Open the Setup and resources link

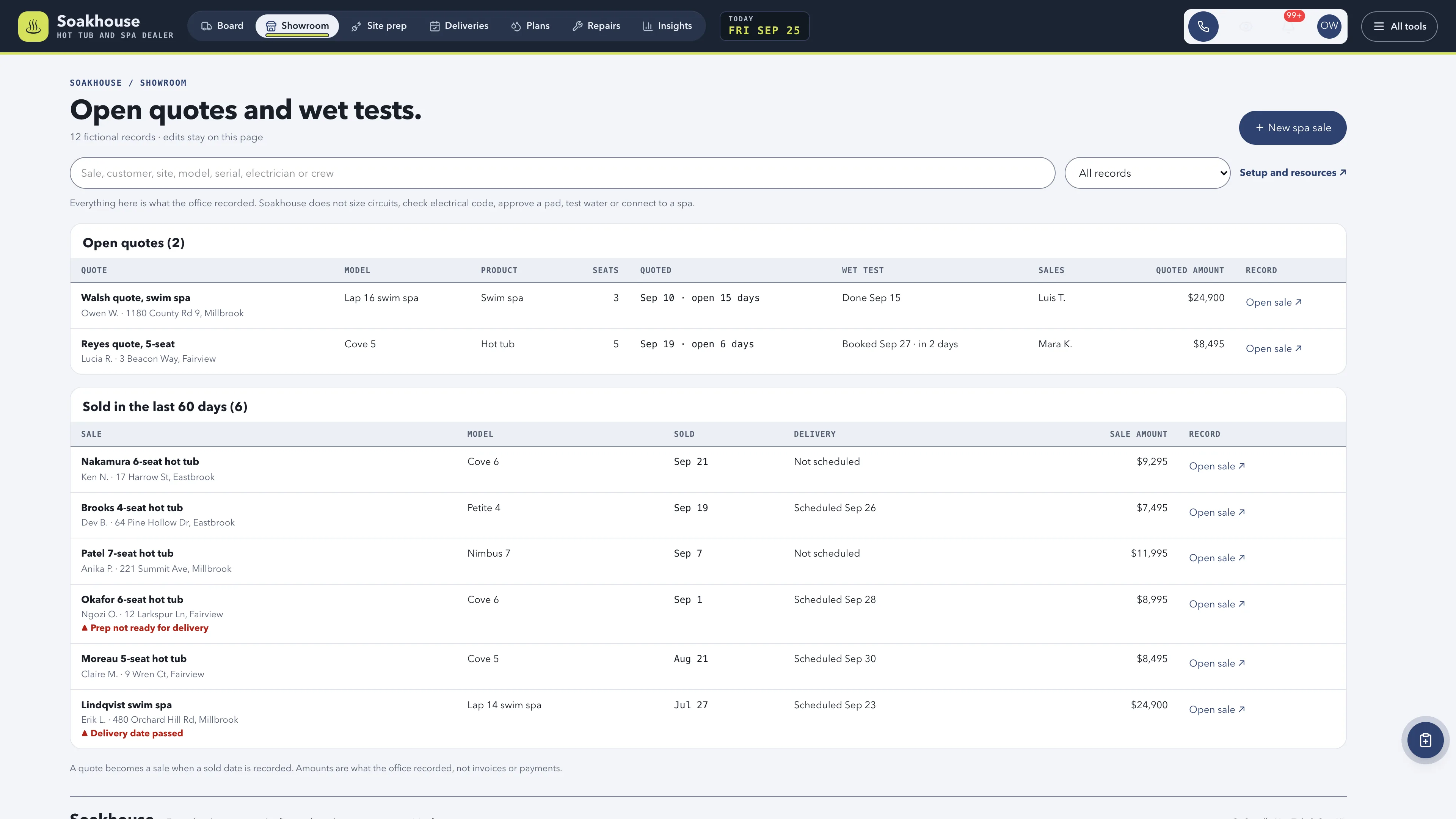coord(1293,173)
